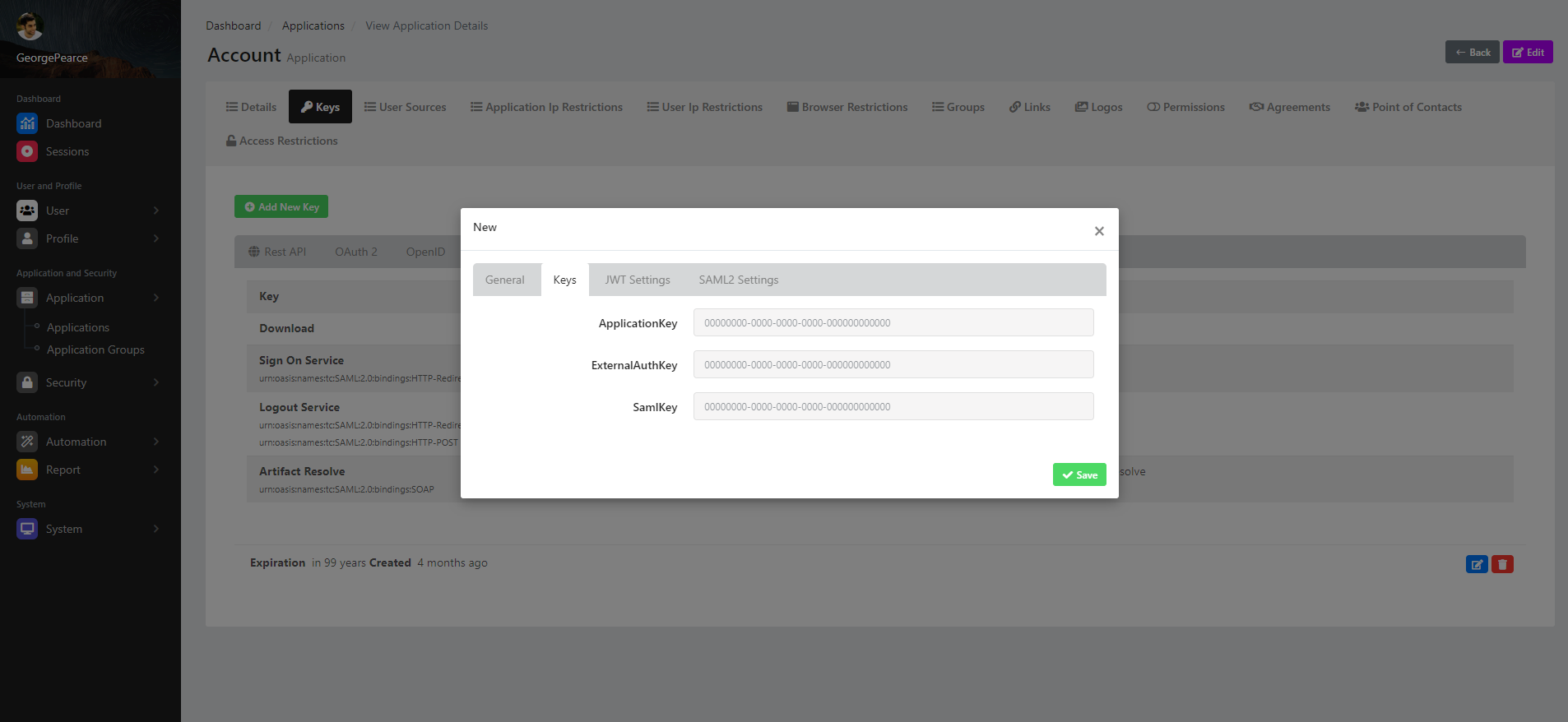This screenshot has height=722, width=1568.
Task: Open Application Groups in sidebar tree
Action: [95, 349]
